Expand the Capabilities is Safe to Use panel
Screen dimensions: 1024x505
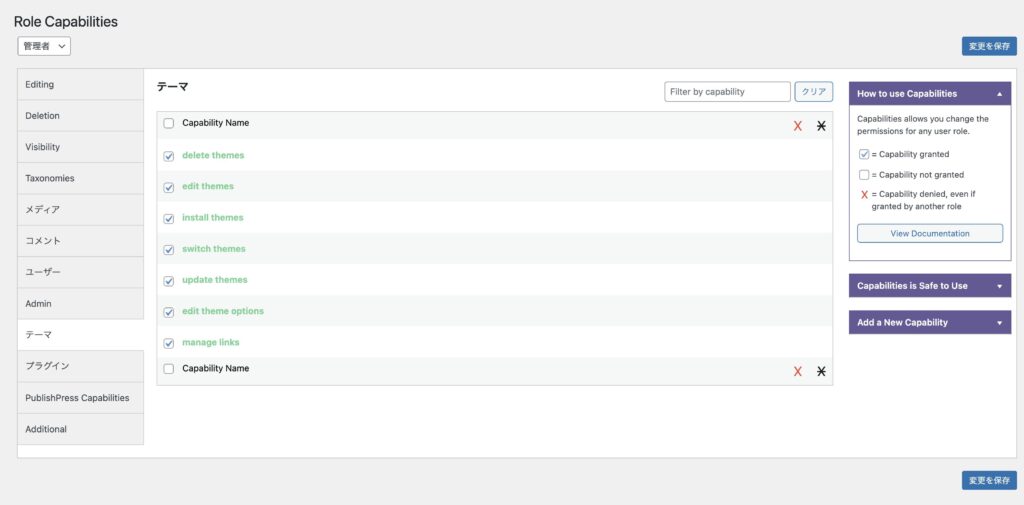[x=929, y=286]
